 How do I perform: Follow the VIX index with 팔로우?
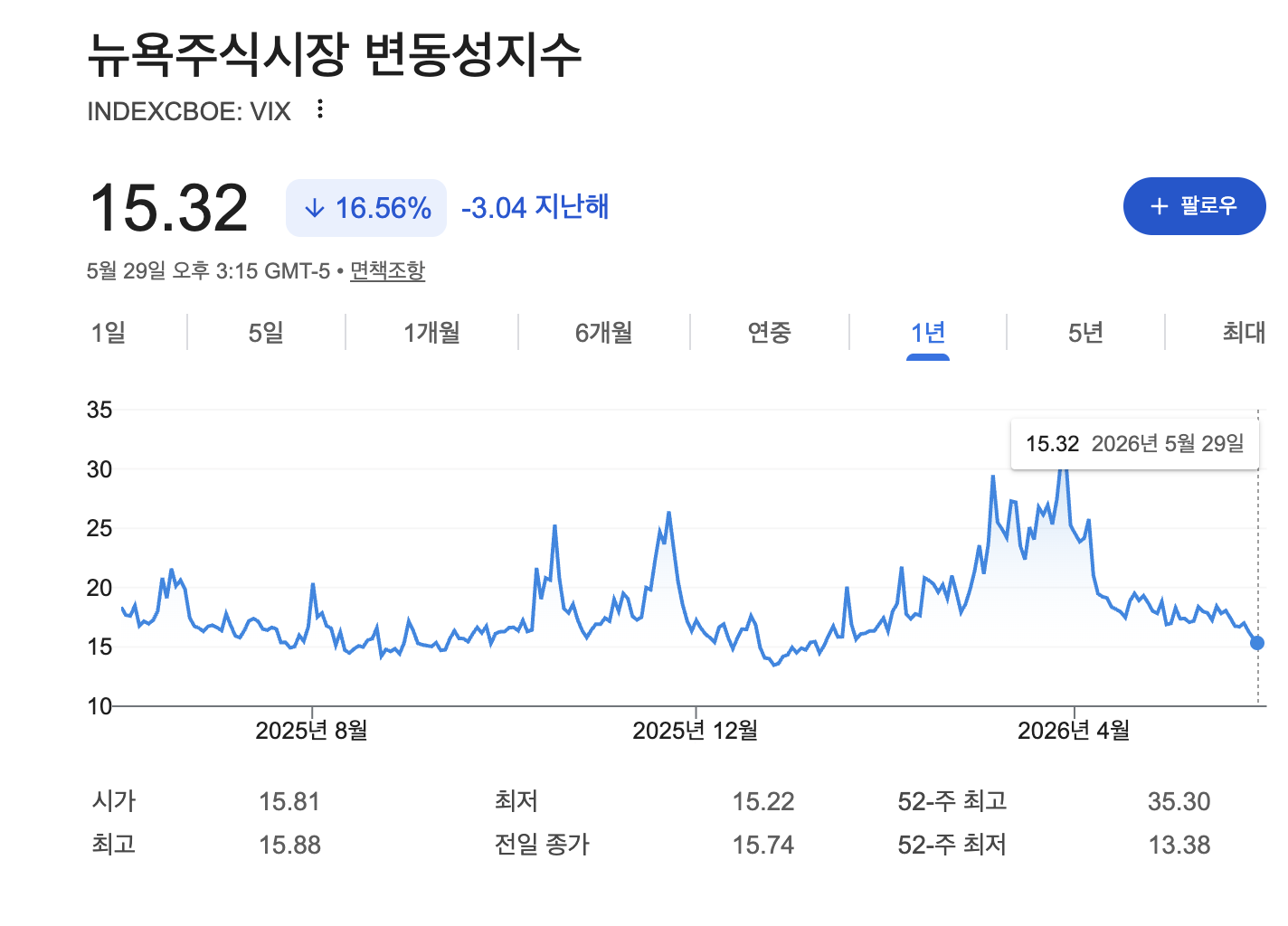point(1195,206)
